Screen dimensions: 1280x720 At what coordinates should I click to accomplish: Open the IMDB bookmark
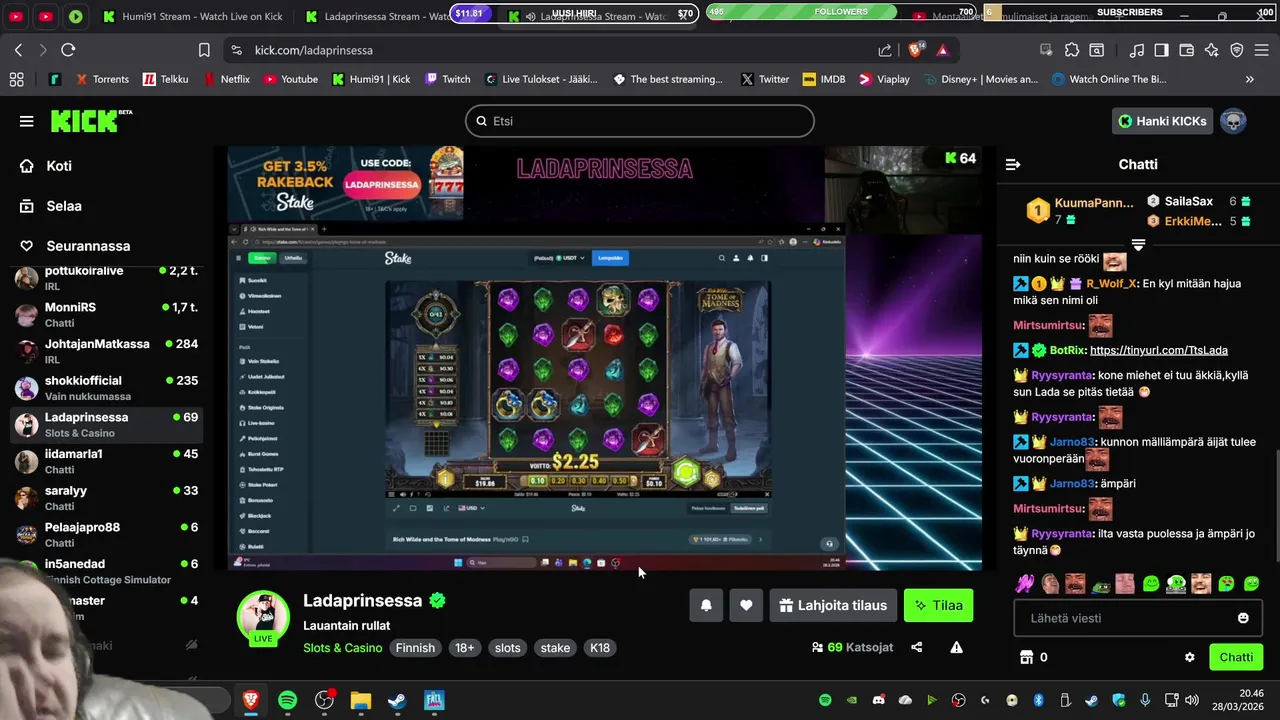(823, 79)
